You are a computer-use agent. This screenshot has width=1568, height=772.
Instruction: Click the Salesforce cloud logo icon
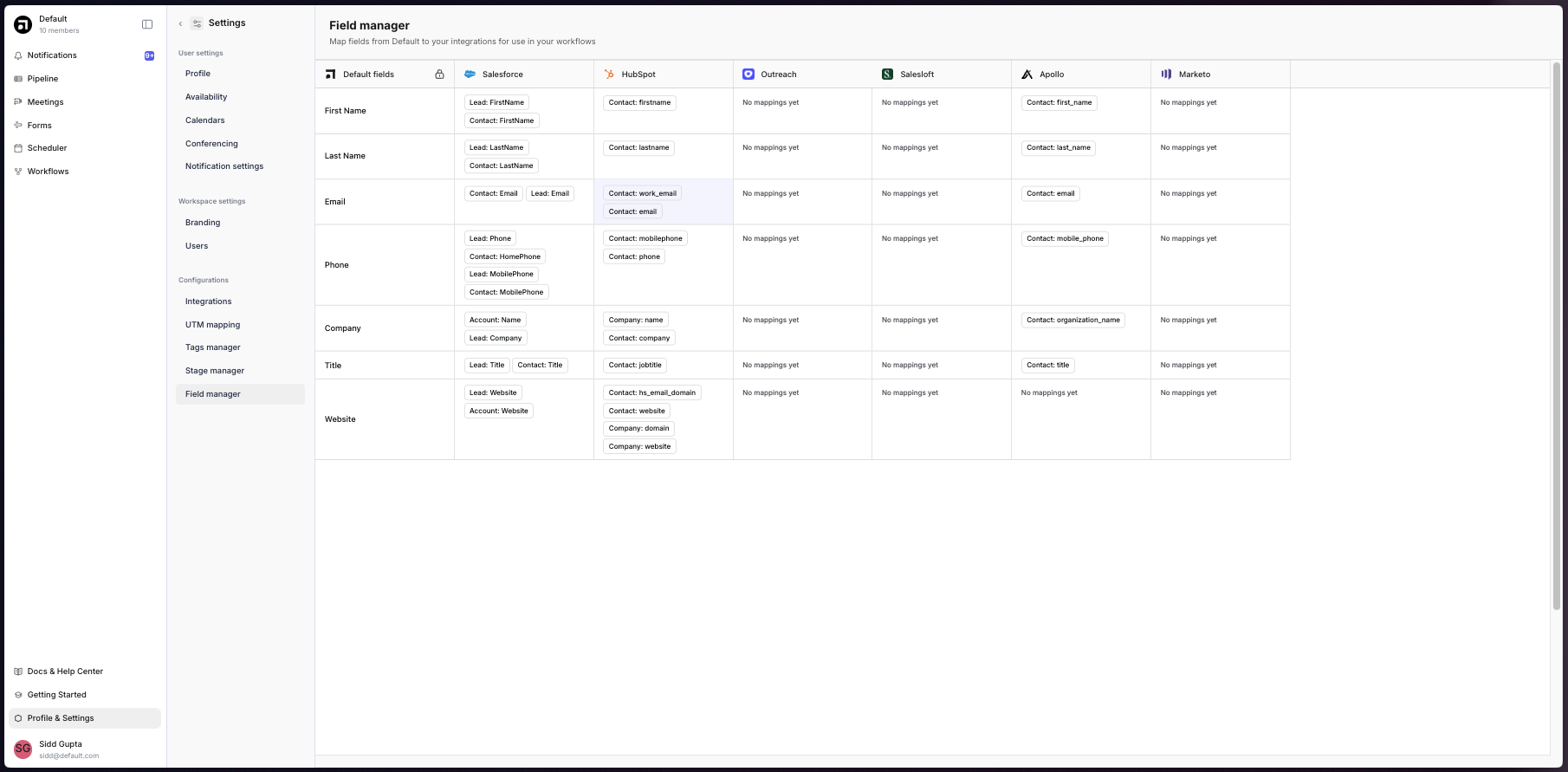click(x=470, y=75)
